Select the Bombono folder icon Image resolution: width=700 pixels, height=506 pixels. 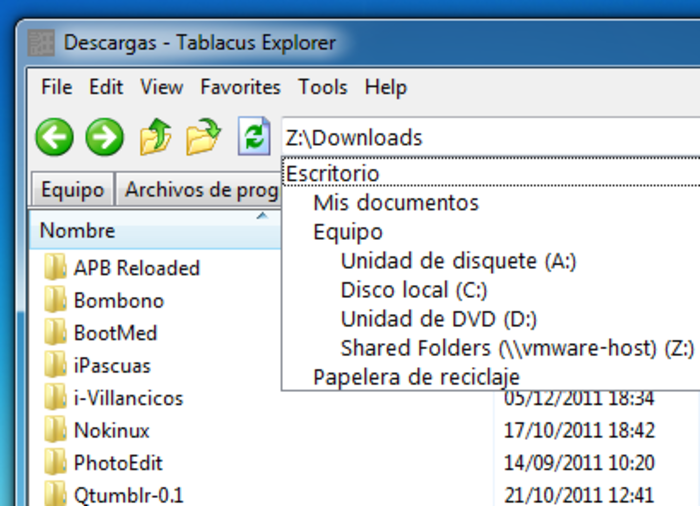pos(55,300)
